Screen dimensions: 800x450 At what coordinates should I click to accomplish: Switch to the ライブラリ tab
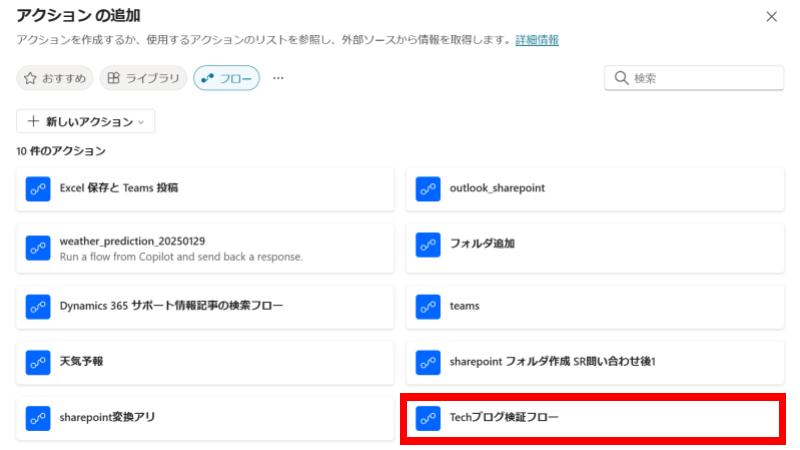point(143,78)
